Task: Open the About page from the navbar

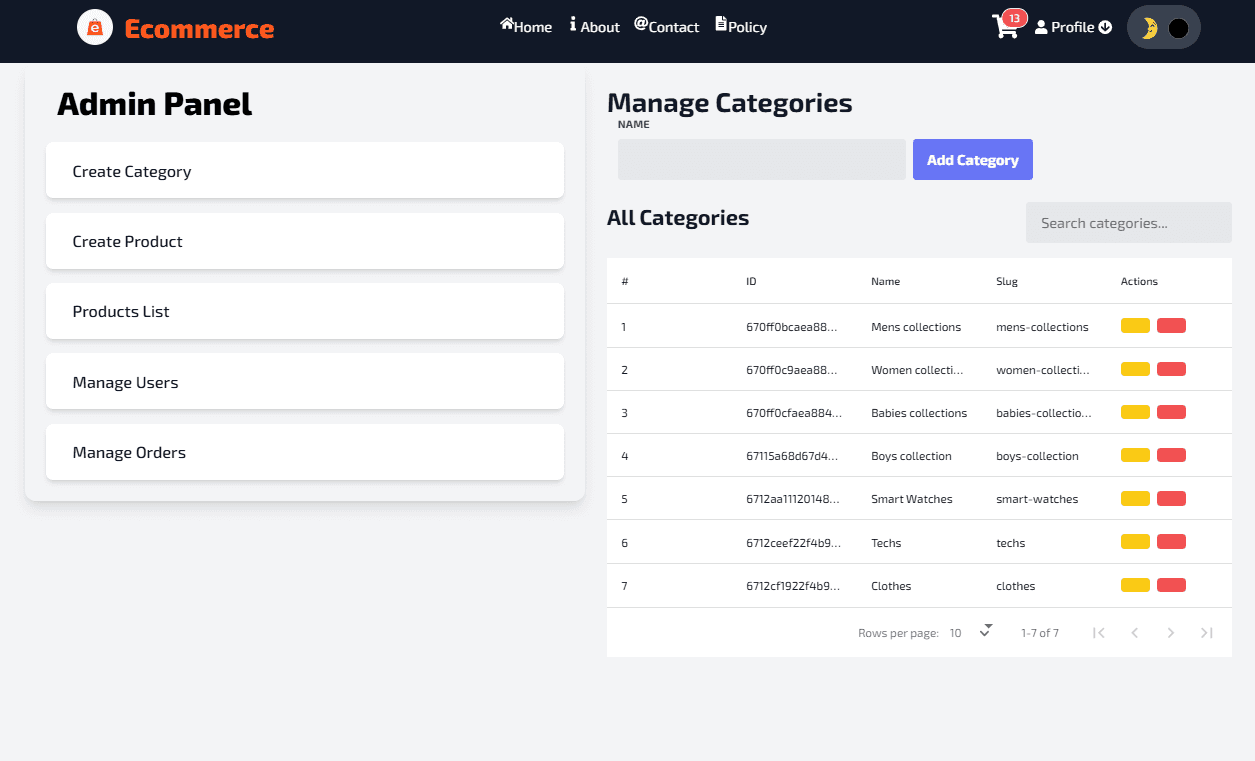Action: (x=594, y=27)
